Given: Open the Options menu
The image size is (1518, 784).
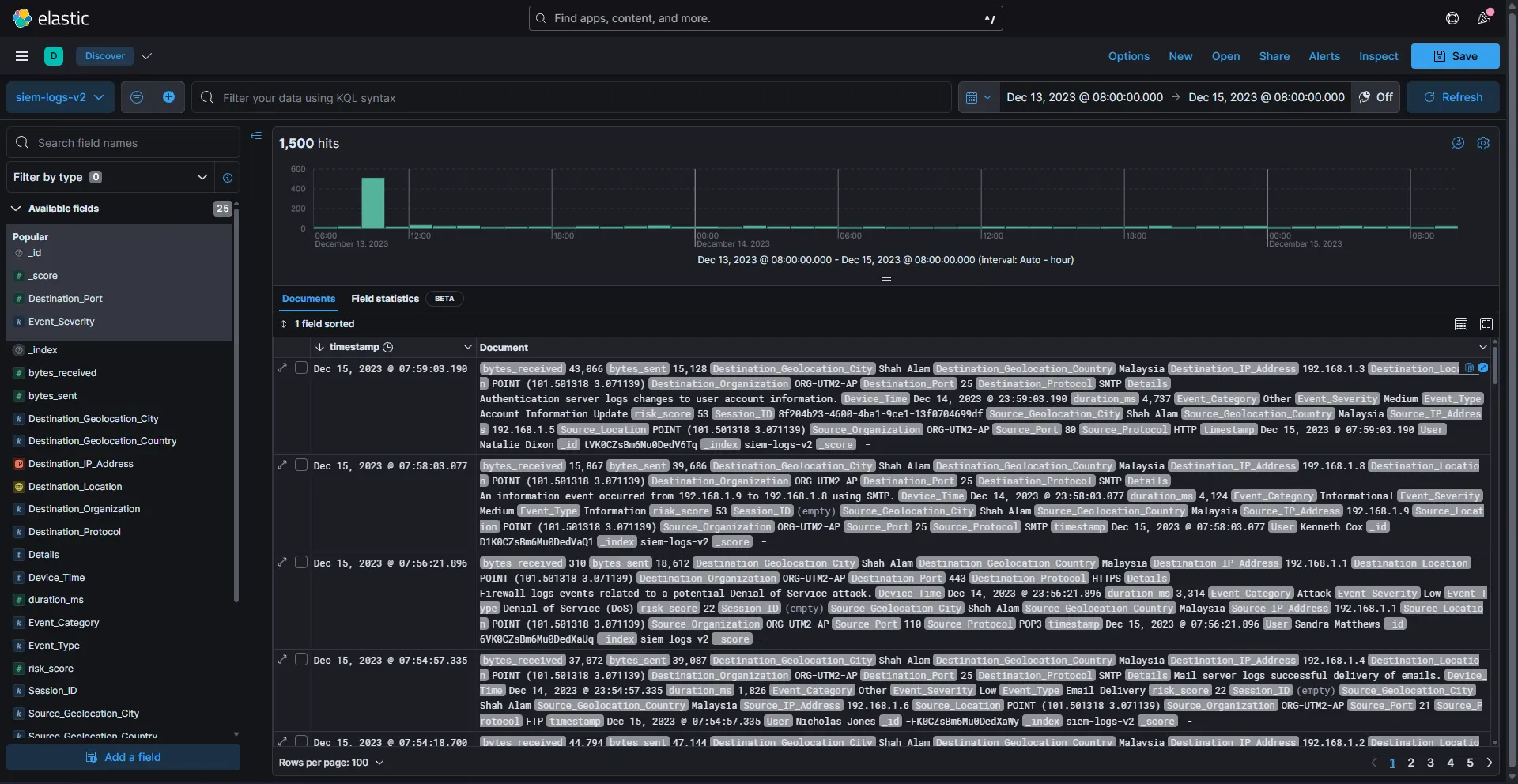Looking at the screenshot, I should [1128, 56].
